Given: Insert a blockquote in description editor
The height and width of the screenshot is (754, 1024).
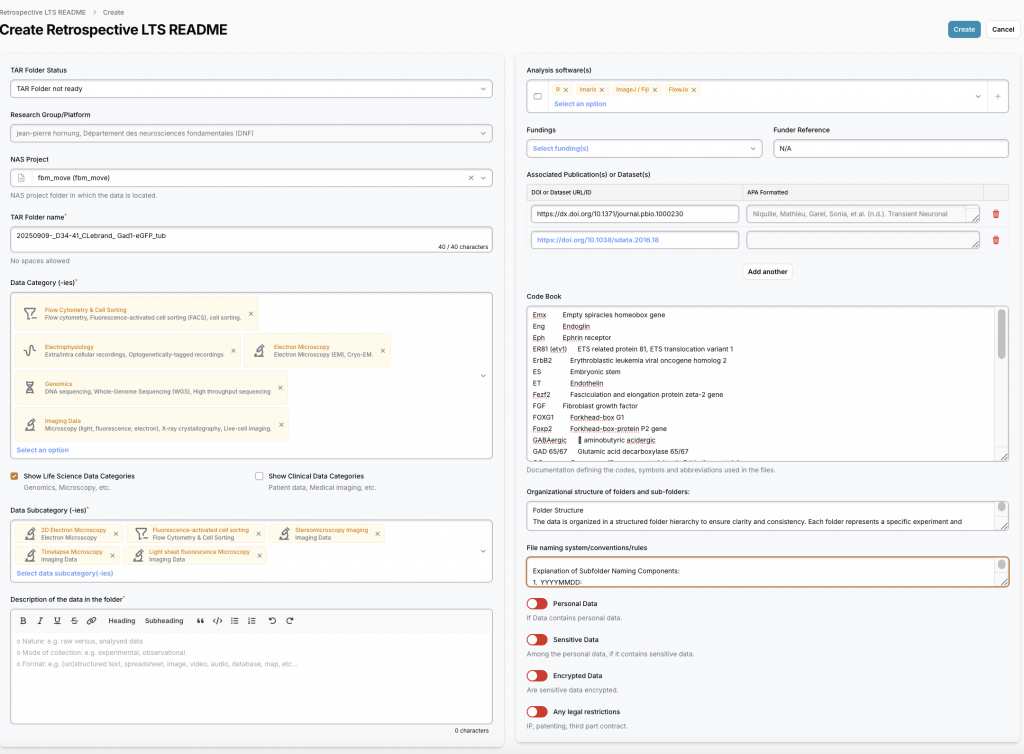Looking at the screenshot, I should pos(200,621).
